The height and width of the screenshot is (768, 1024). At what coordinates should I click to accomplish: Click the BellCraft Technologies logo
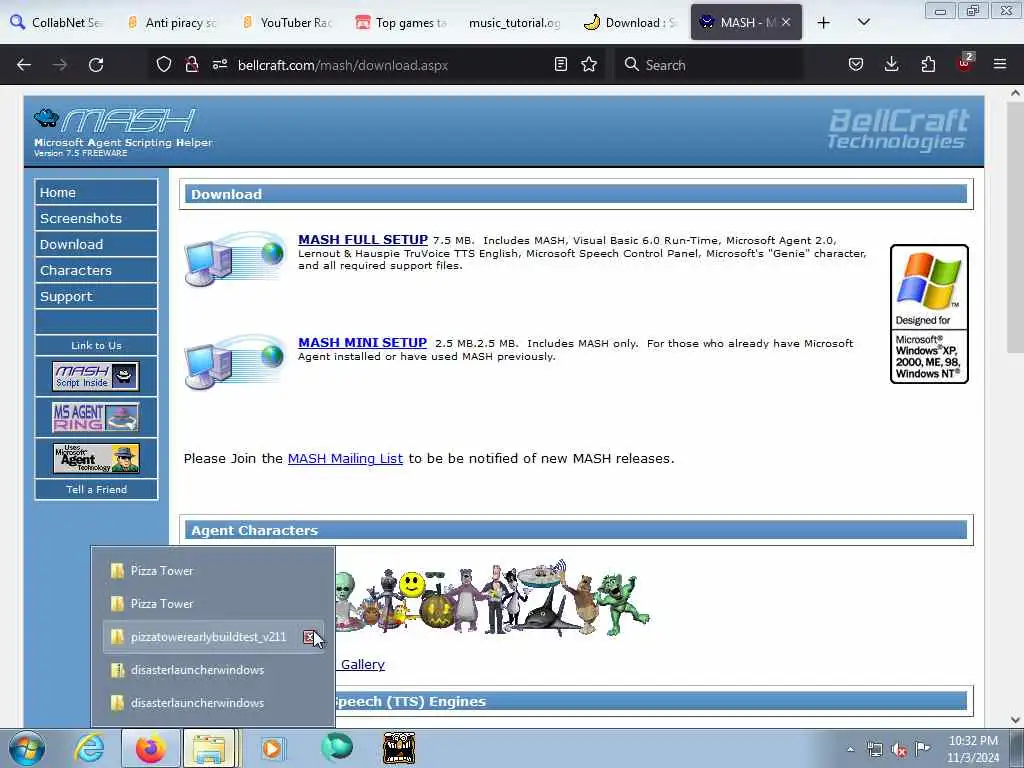[x=898, y=129]
